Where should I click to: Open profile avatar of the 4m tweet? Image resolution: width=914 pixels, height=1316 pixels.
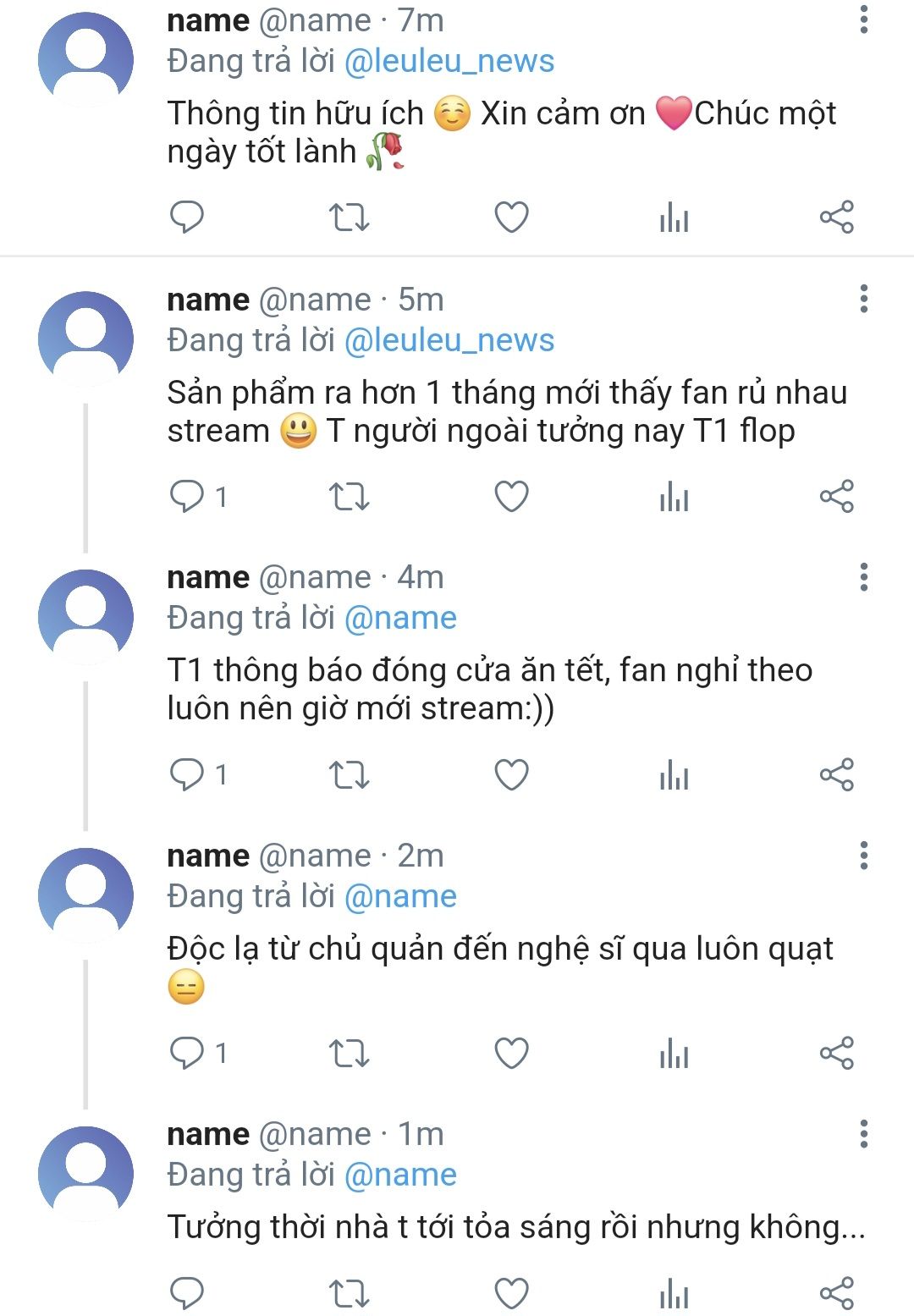pos(85,617)
